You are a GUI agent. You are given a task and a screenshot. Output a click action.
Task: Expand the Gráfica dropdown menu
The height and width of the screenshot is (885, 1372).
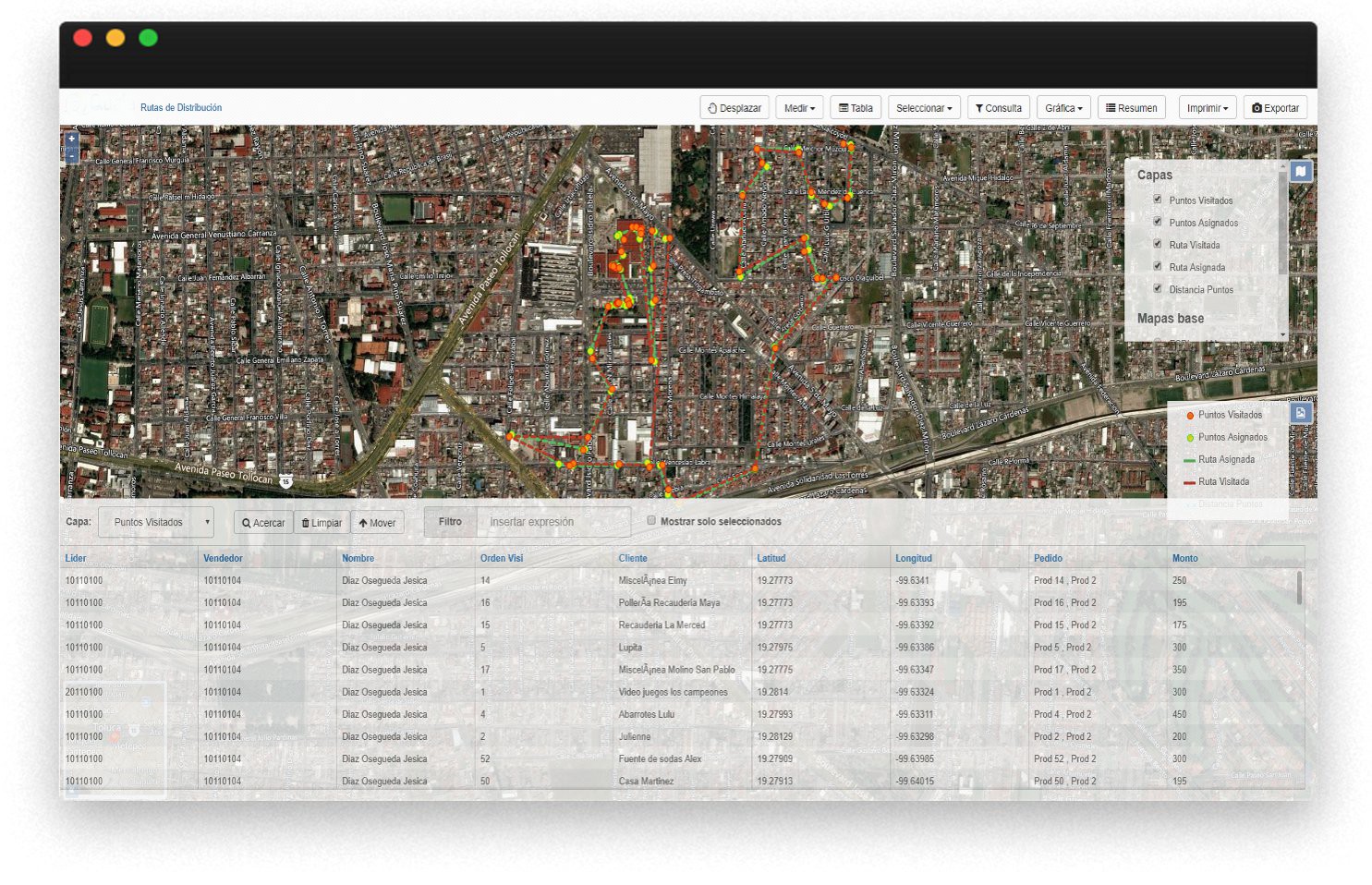(x=1063, y=108)
